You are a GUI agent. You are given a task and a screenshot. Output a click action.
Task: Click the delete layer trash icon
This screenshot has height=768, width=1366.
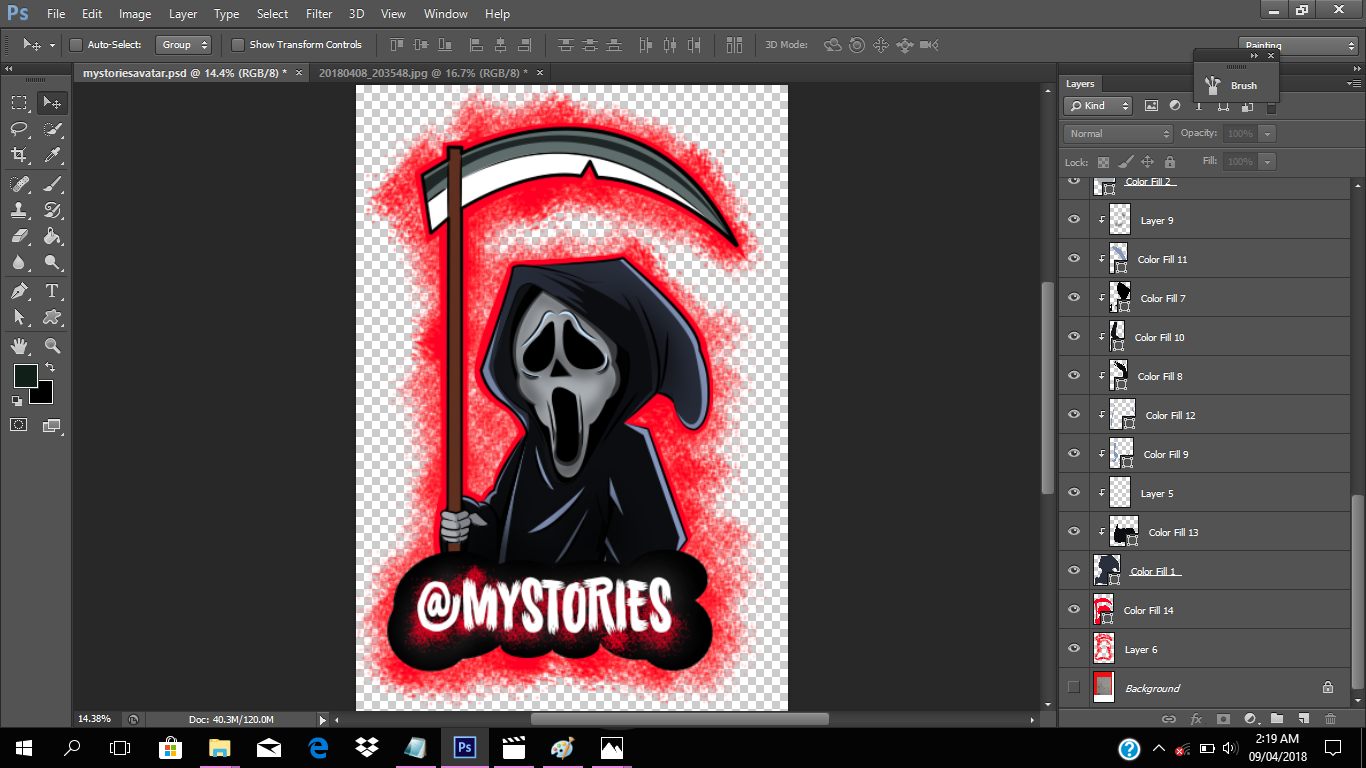coord(1330,718)
